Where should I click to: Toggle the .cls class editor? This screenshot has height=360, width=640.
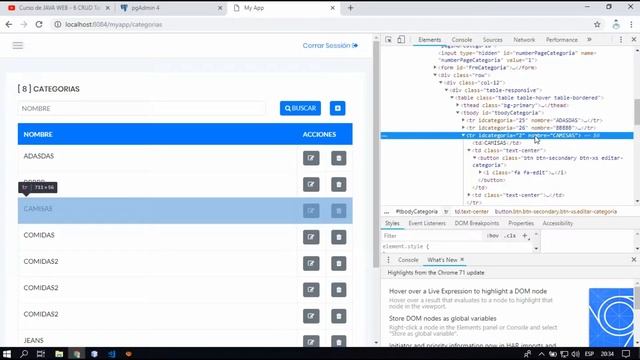click(x=510, y=236)
